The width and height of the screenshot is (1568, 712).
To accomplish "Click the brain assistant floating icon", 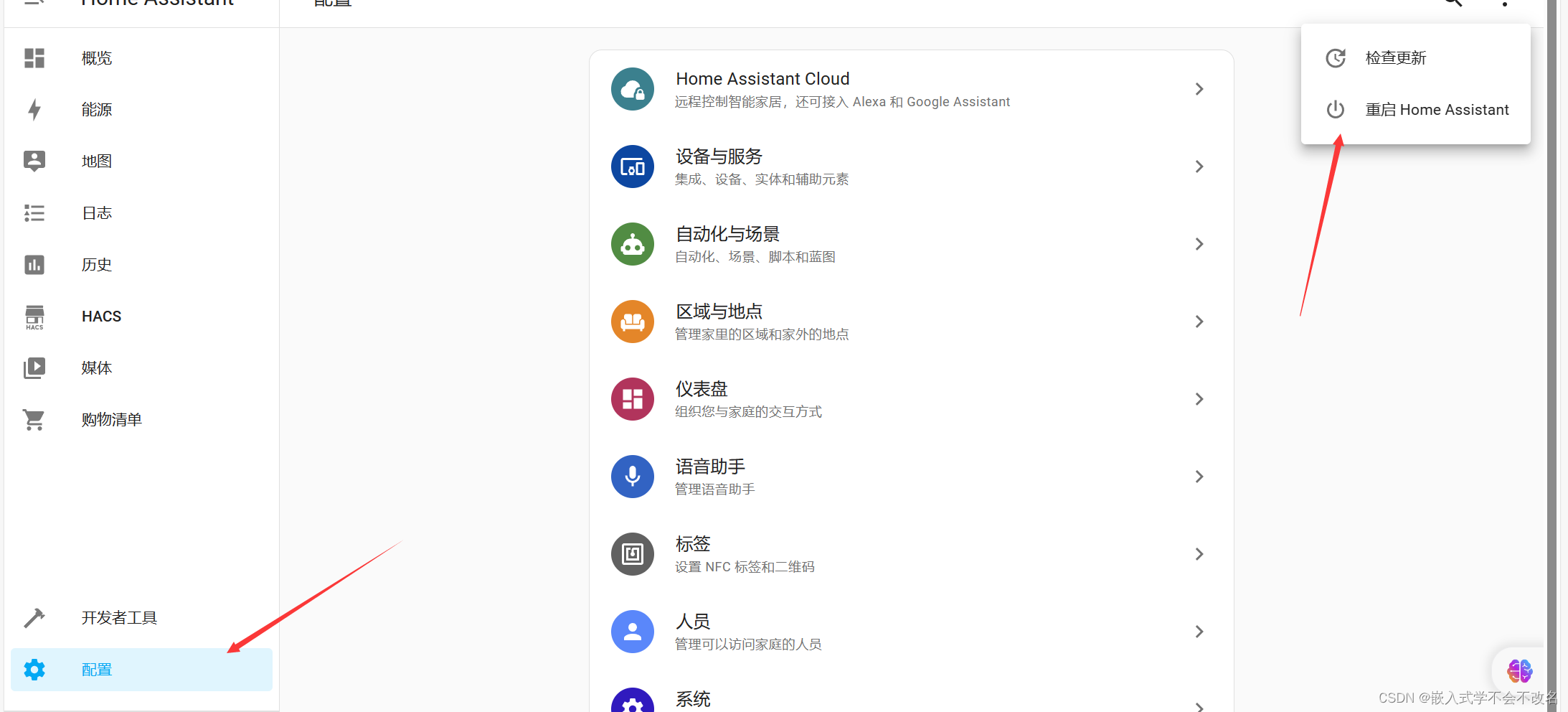I will pos(1519,671).
